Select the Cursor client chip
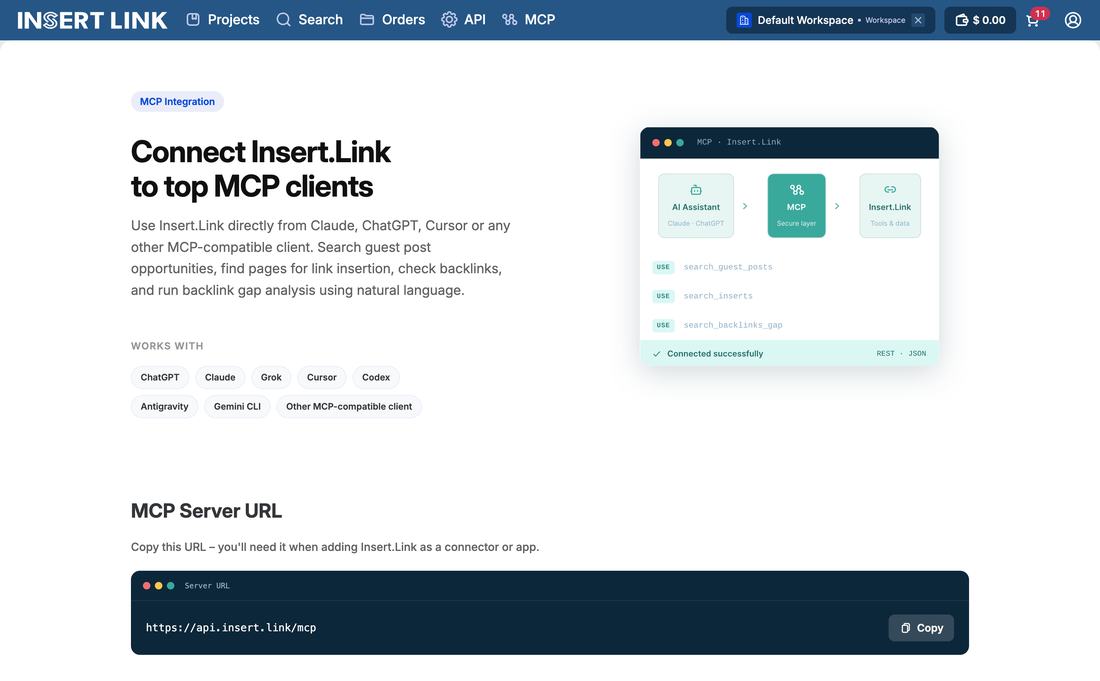 point(321,377)
